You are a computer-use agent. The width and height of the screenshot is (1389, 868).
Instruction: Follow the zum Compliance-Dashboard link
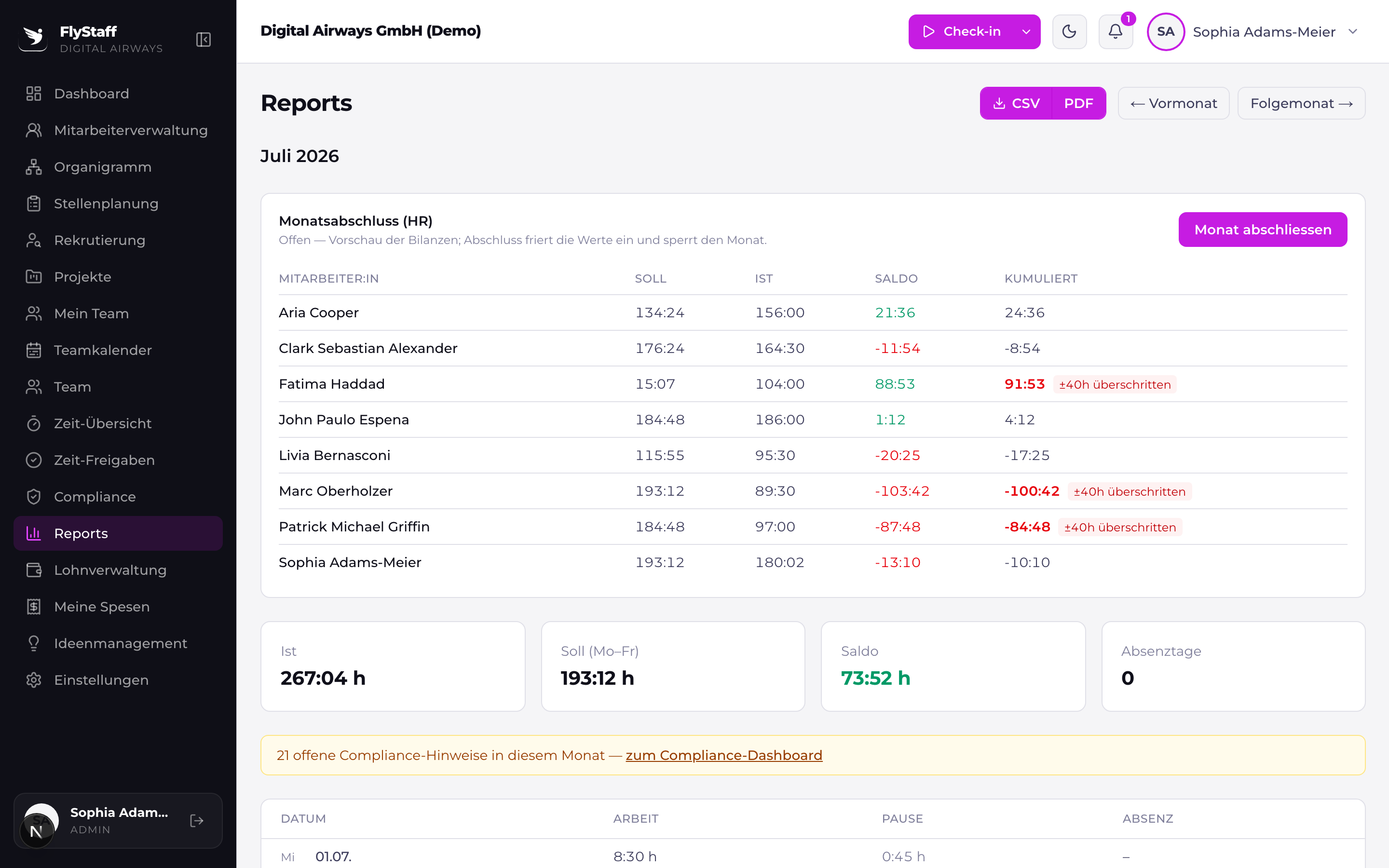[x=724, y=756]
